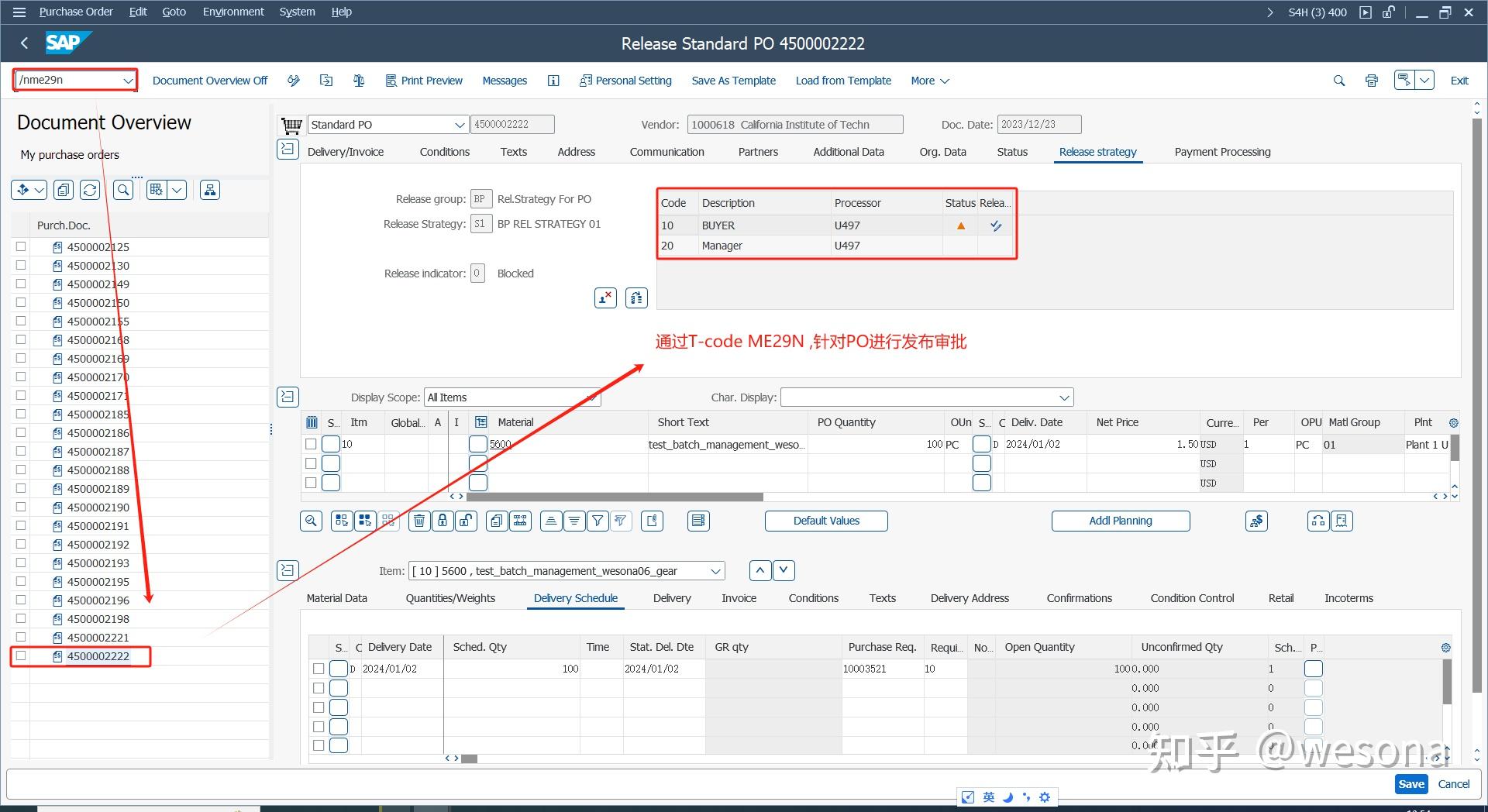Check the first delivery schedule row
Screen dimensions: 1488x812
point(319,668)
